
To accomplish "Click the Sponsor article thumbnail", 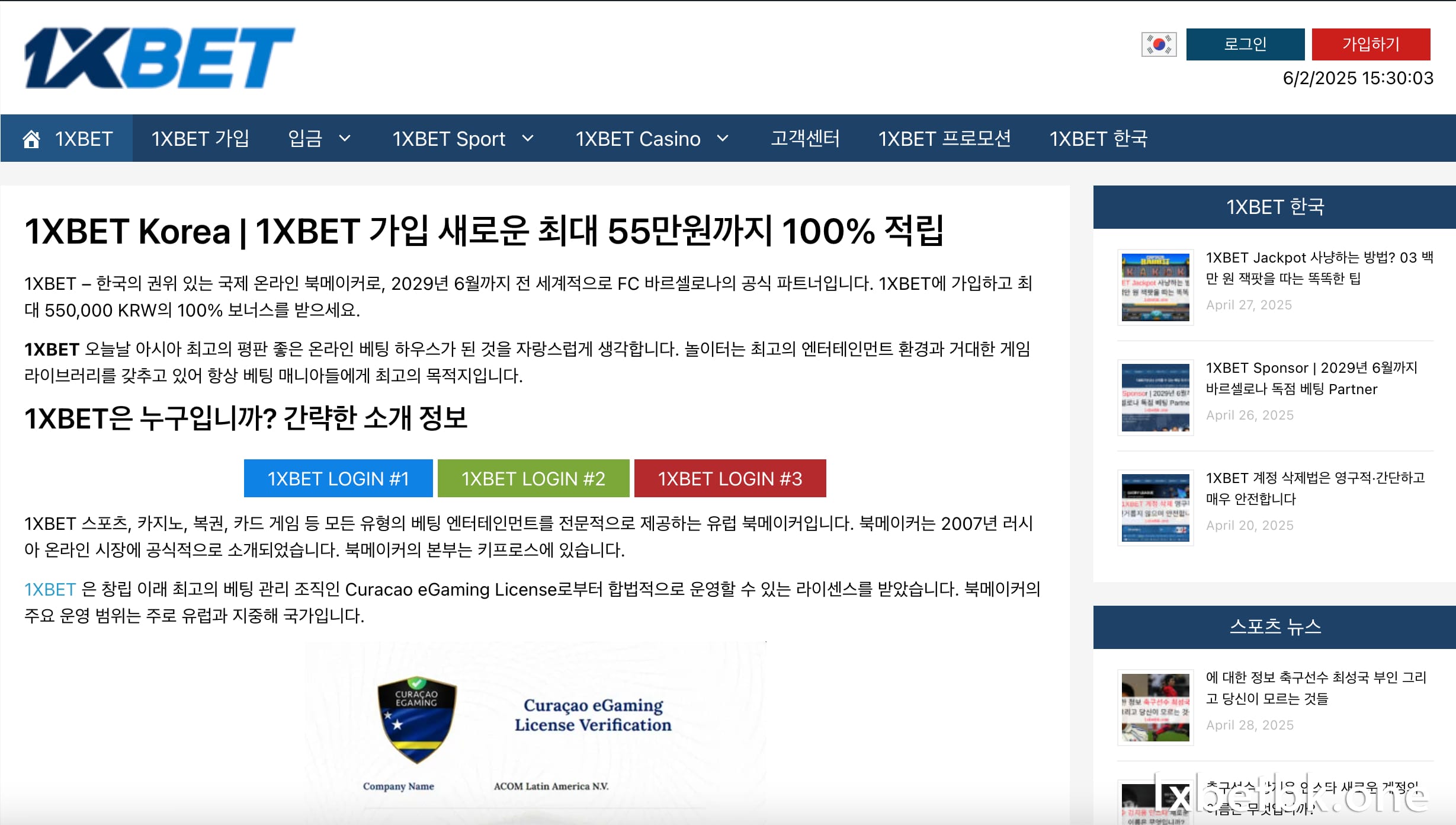I will click(x=1155, y=397).
